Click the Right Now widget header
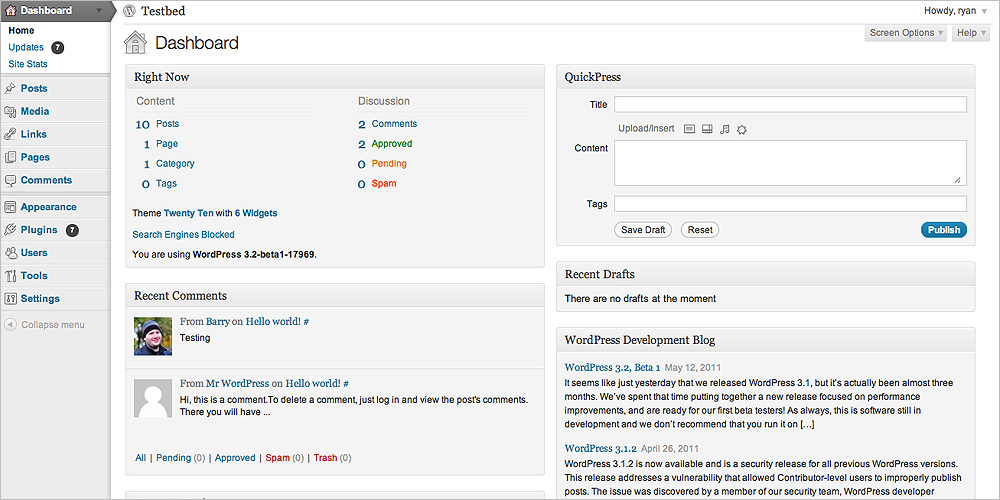Screen dimensions: 1000x500 tap(335, 77)
